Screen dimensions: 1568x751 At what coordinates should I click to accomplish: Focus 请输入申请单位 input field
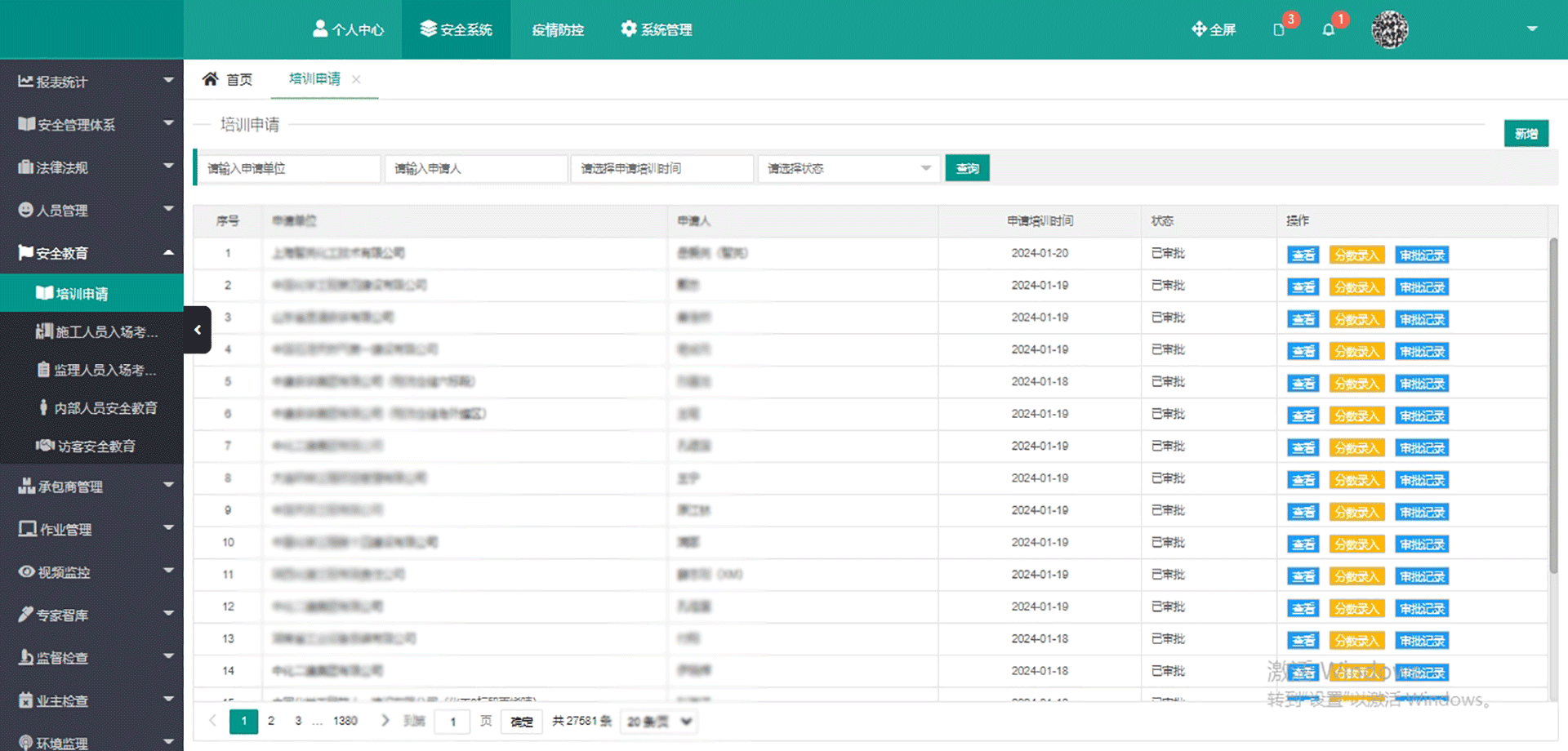pyautogui.click(x=289, y=168)
